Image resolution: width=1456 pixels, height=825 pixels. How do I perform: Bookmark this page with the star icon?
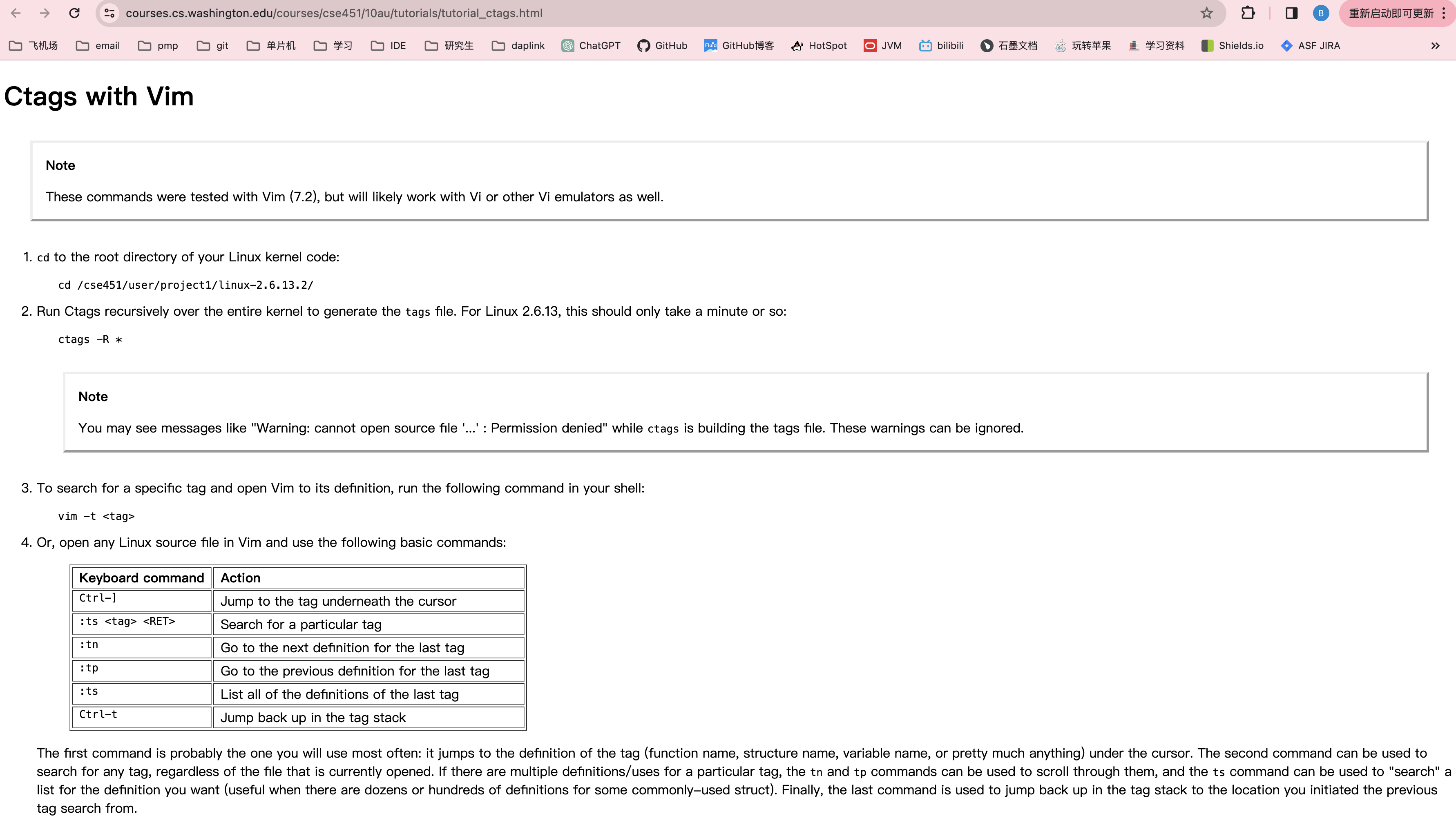1206,13
